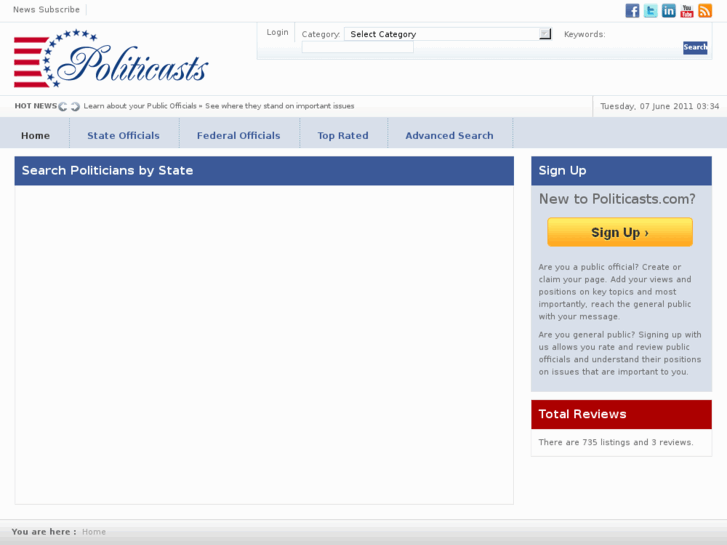Image resolution: width=727 pixels, height=545 pixels.
Task: Click the date 'Tuesday, 07 June 2011'
Action: pos(645,106)
